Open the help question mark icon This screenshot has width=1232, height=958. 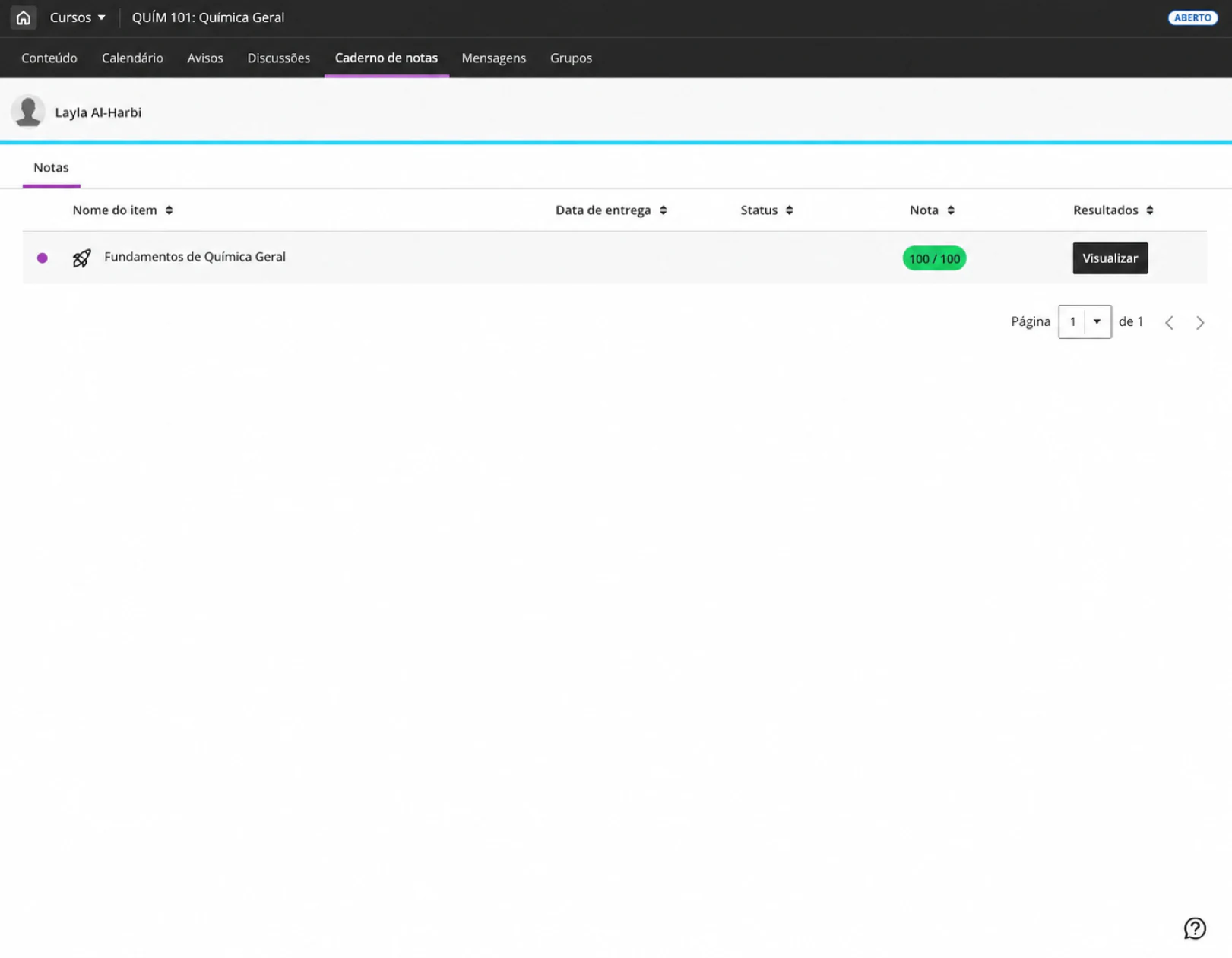pos(1195,928)
